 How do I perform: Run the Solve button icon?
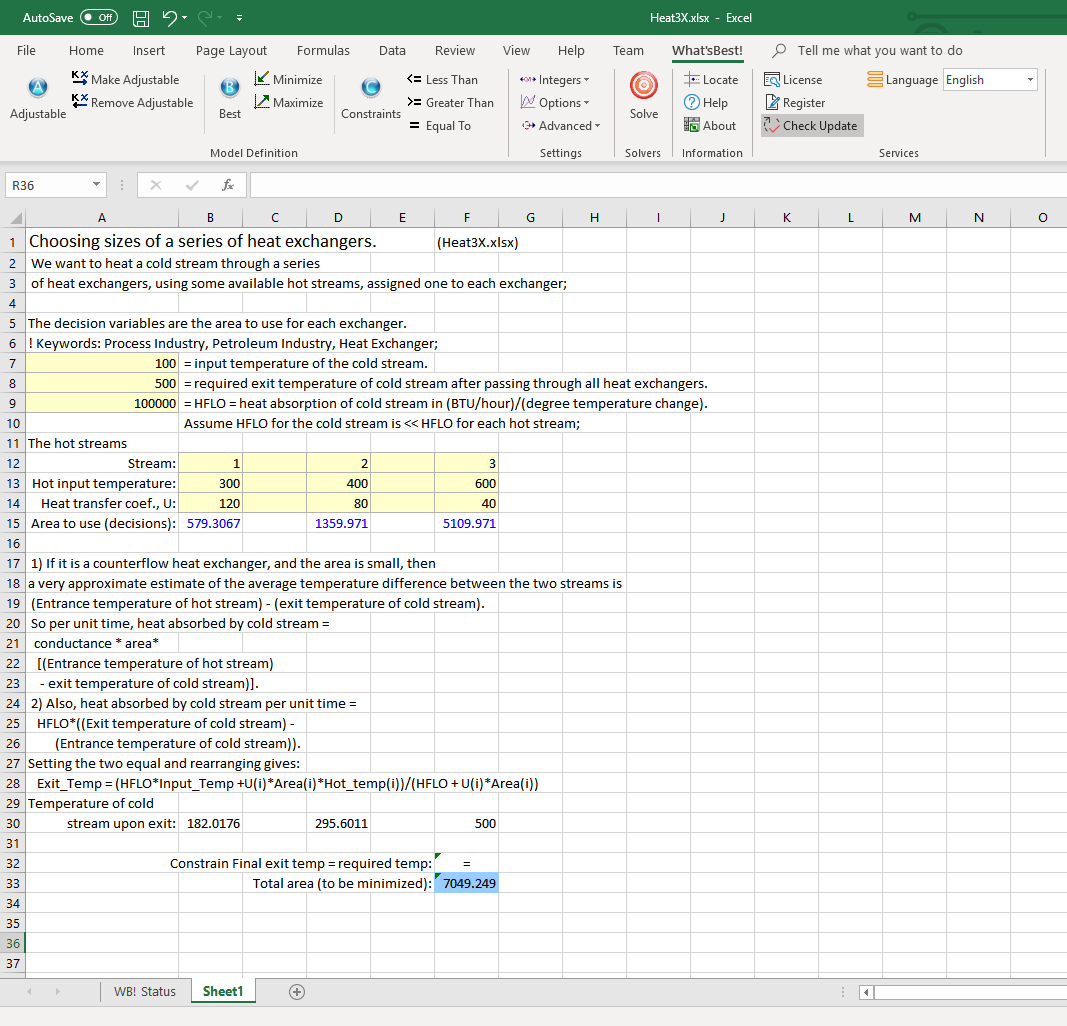click(643, 88)
